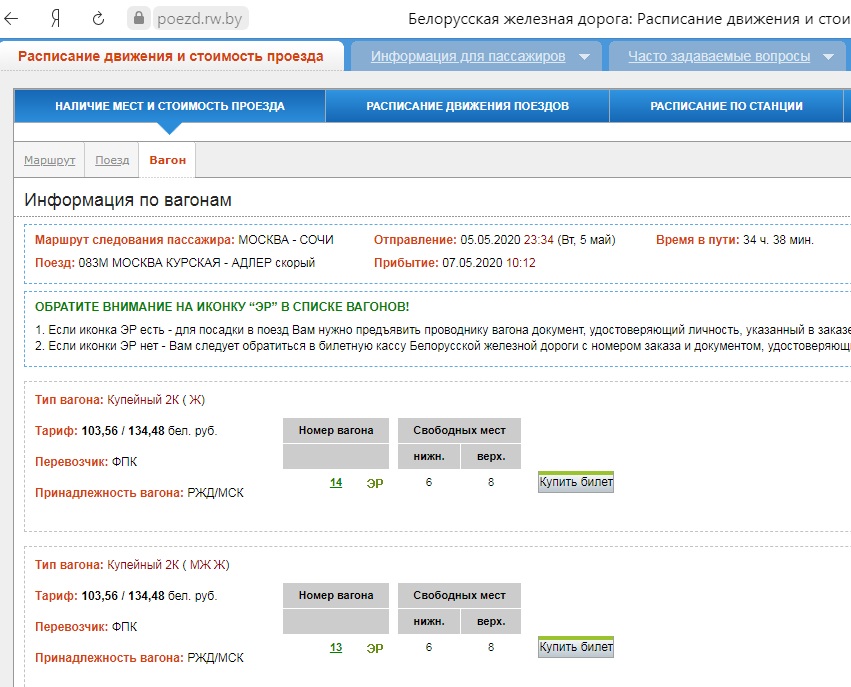Click the ЭР icon for car 14
851x687 pixels.
coord(375,483)
